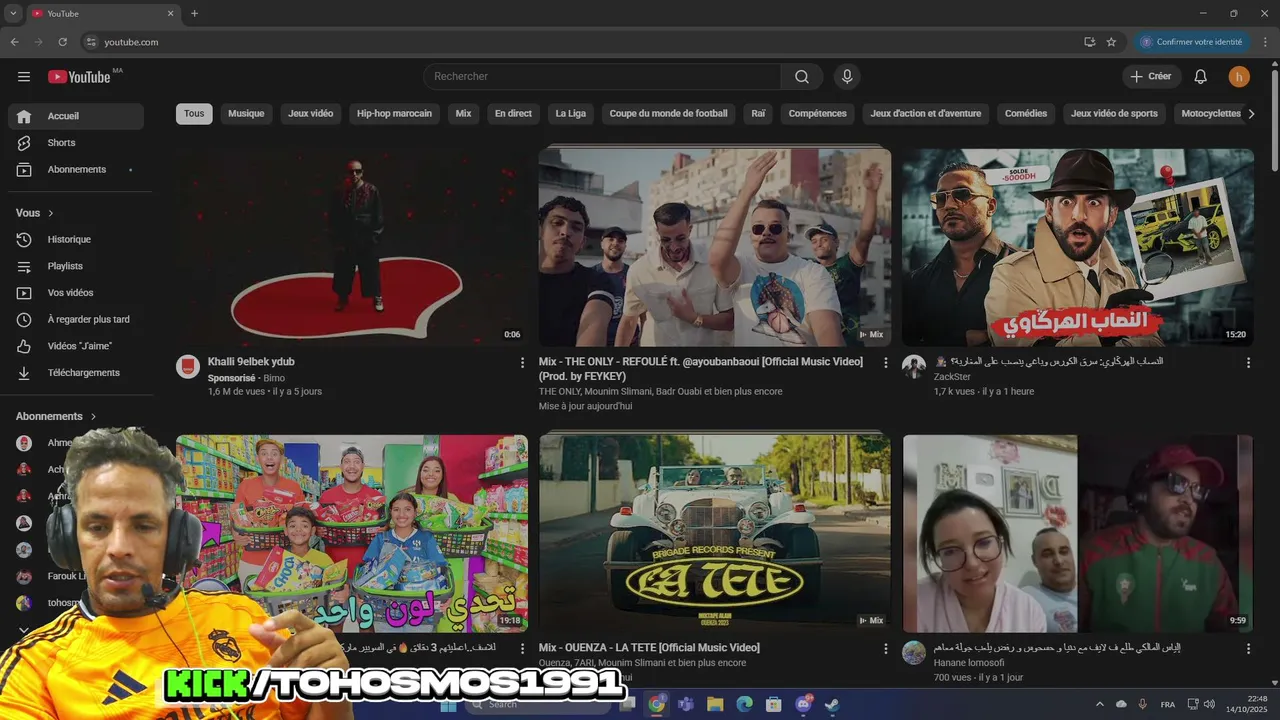Image resolution: width=1280 pixels, height=720 pixels.
Task: Click the YouTube logo
Action: (79, 77)
